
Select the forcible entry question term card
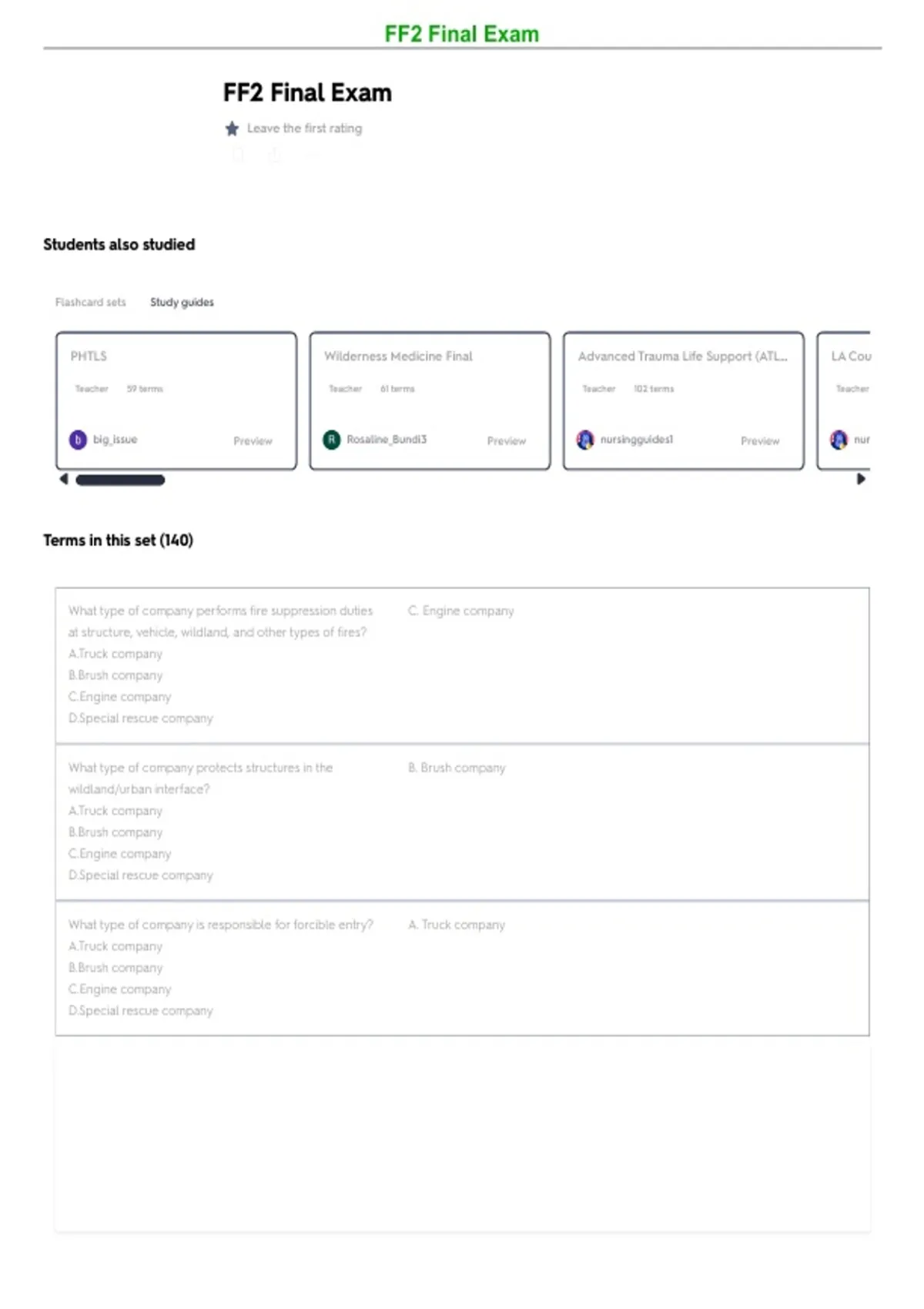pos(462,969)
